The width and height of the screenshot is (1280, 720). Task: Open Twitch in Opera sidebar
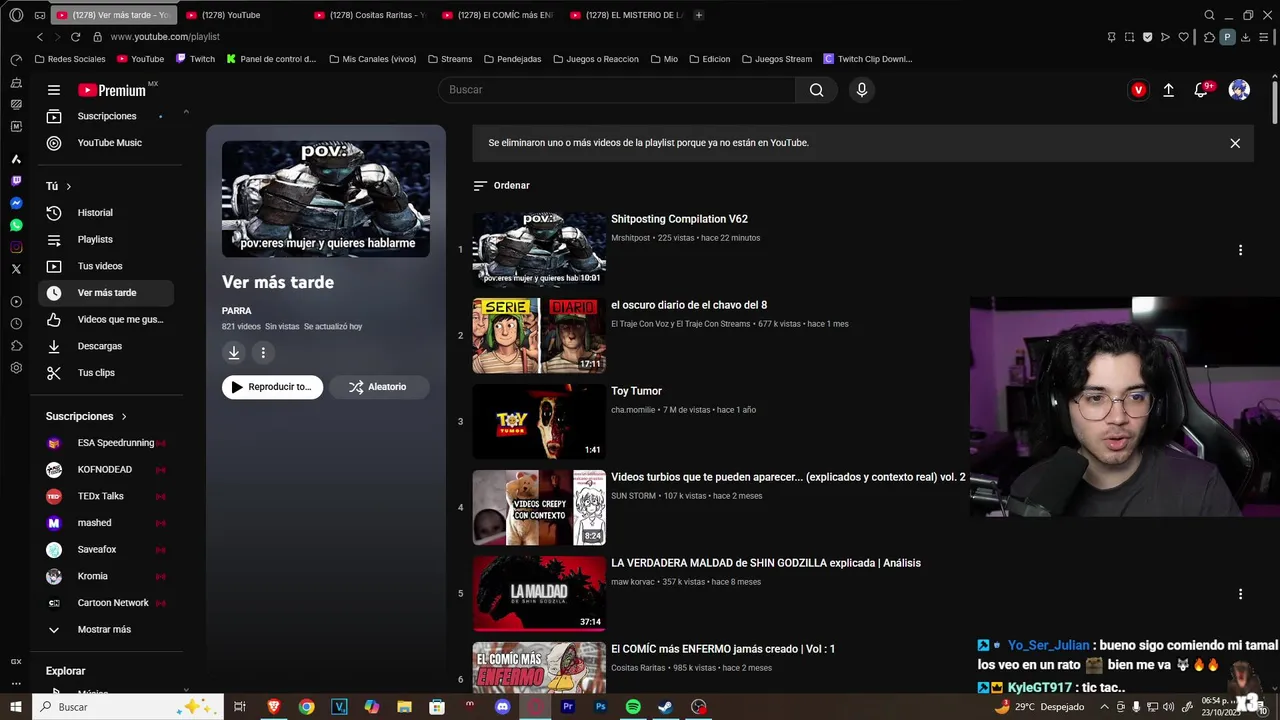click(x=16, y=181)
